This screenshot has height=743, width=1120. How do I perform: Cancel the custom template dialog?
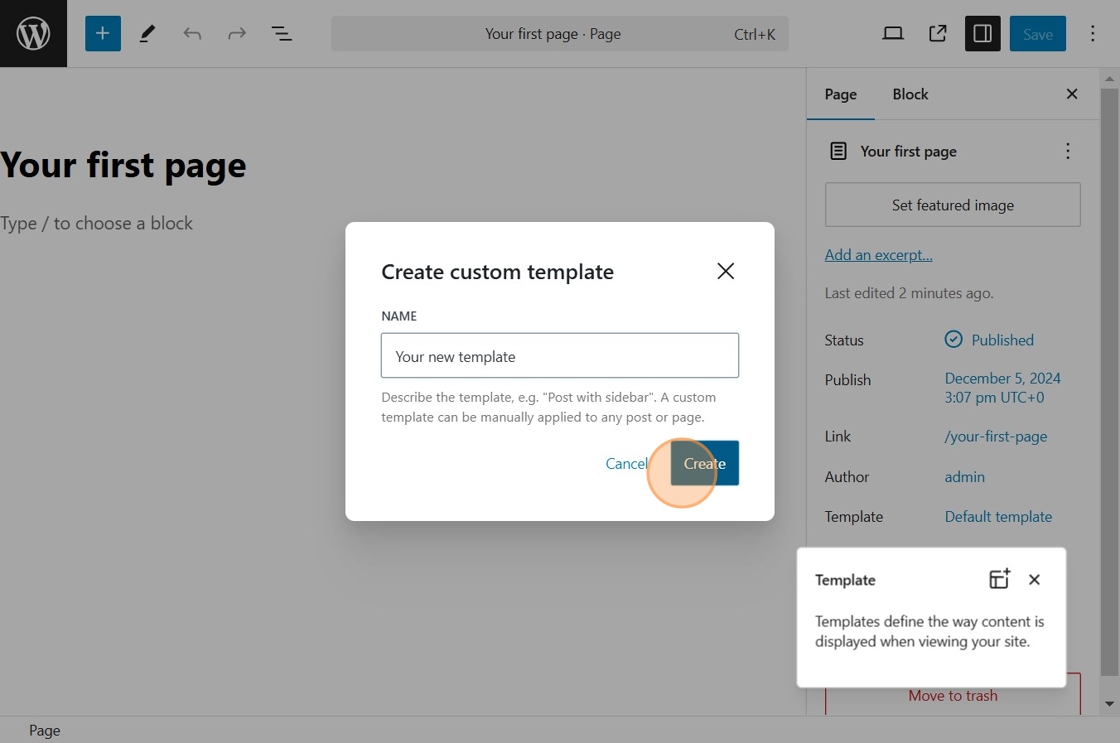(626, 463)
